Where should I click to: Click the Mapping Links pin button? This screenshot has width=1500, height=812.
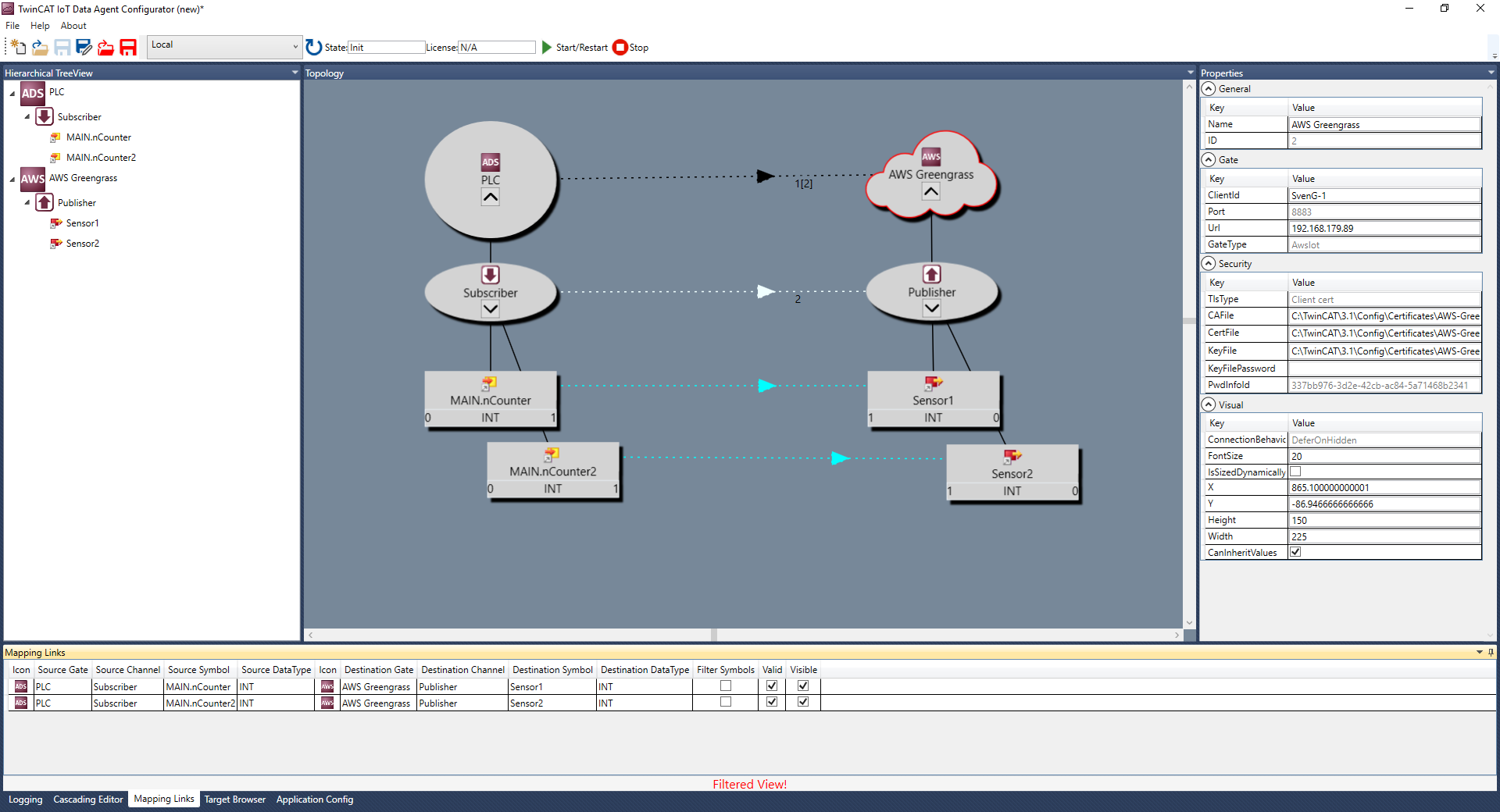point(1491,652)
